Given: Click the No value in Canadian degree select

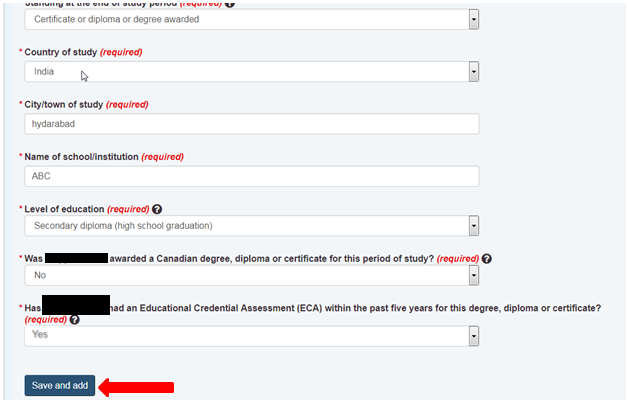Looking at the screenshot, I should (x=40, y=275).
